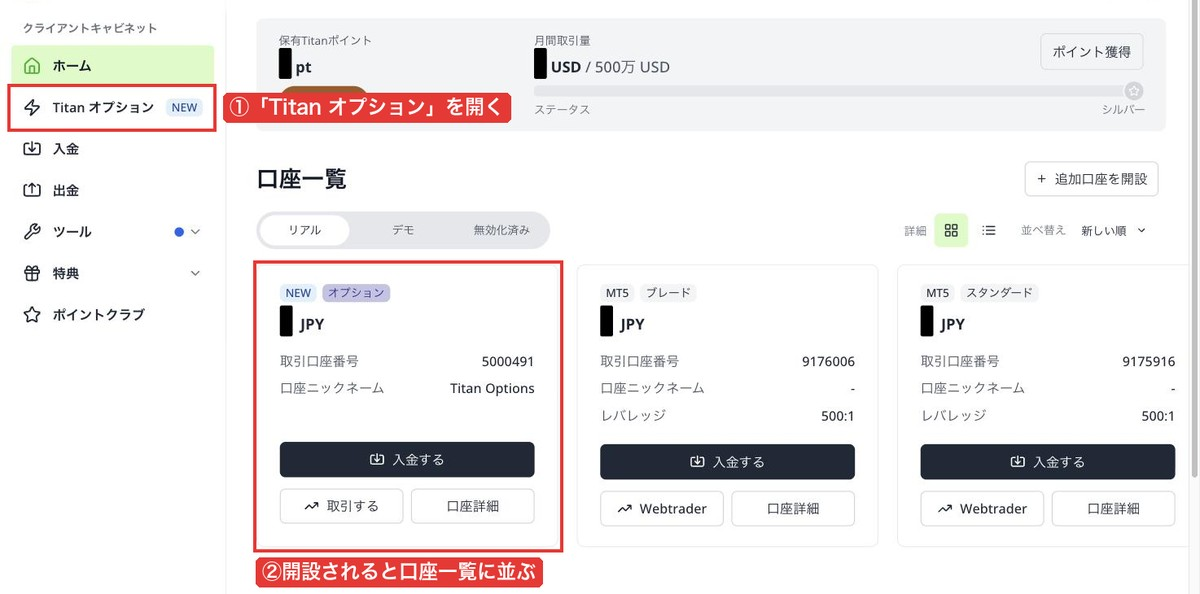This screenshot has height=594, width=1200.
Task: Click 入金する on account 9175916
Action: point(1047,462)
